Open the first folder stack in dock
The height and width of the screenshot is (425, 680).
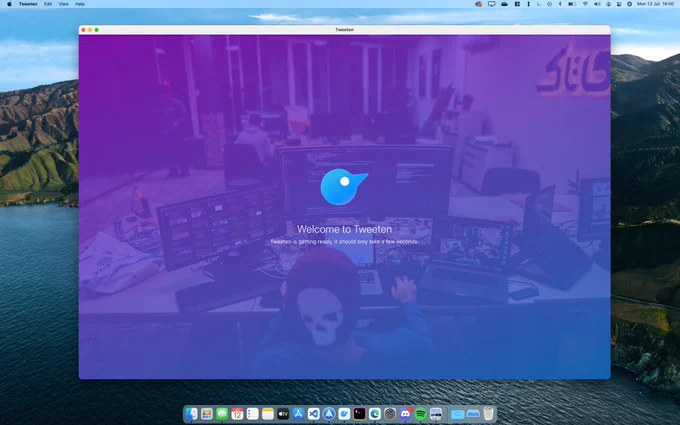pos(457,414)
